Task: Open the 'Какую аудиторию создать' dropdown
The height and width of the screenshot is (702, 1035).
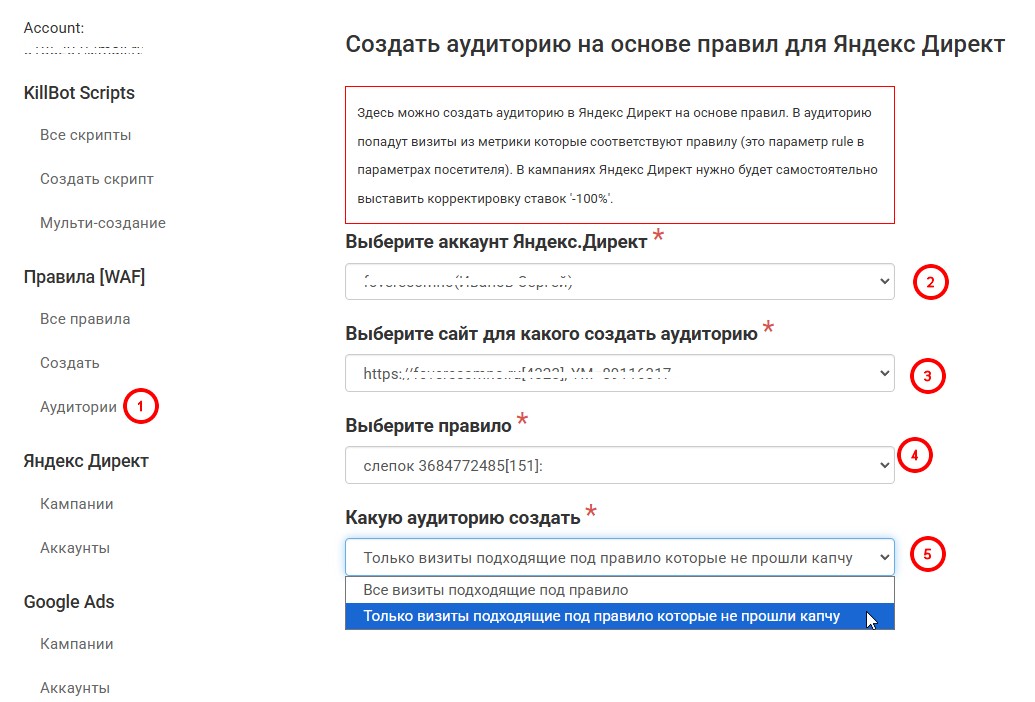Action: coord(619,558)
